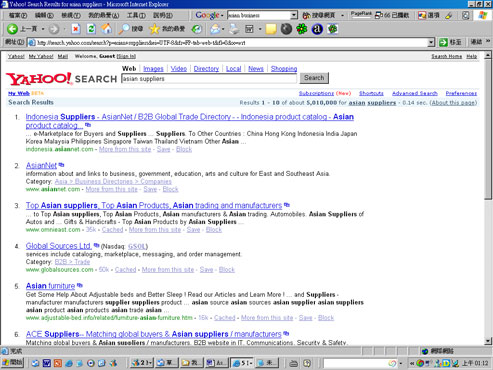Open the Preferences link
Viewport: 493px width, 370px height.
point(461,93)
